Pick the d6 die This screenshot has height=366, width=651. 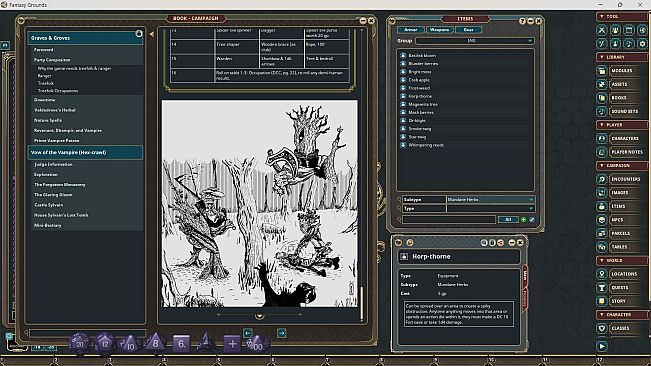click(181, 344)
